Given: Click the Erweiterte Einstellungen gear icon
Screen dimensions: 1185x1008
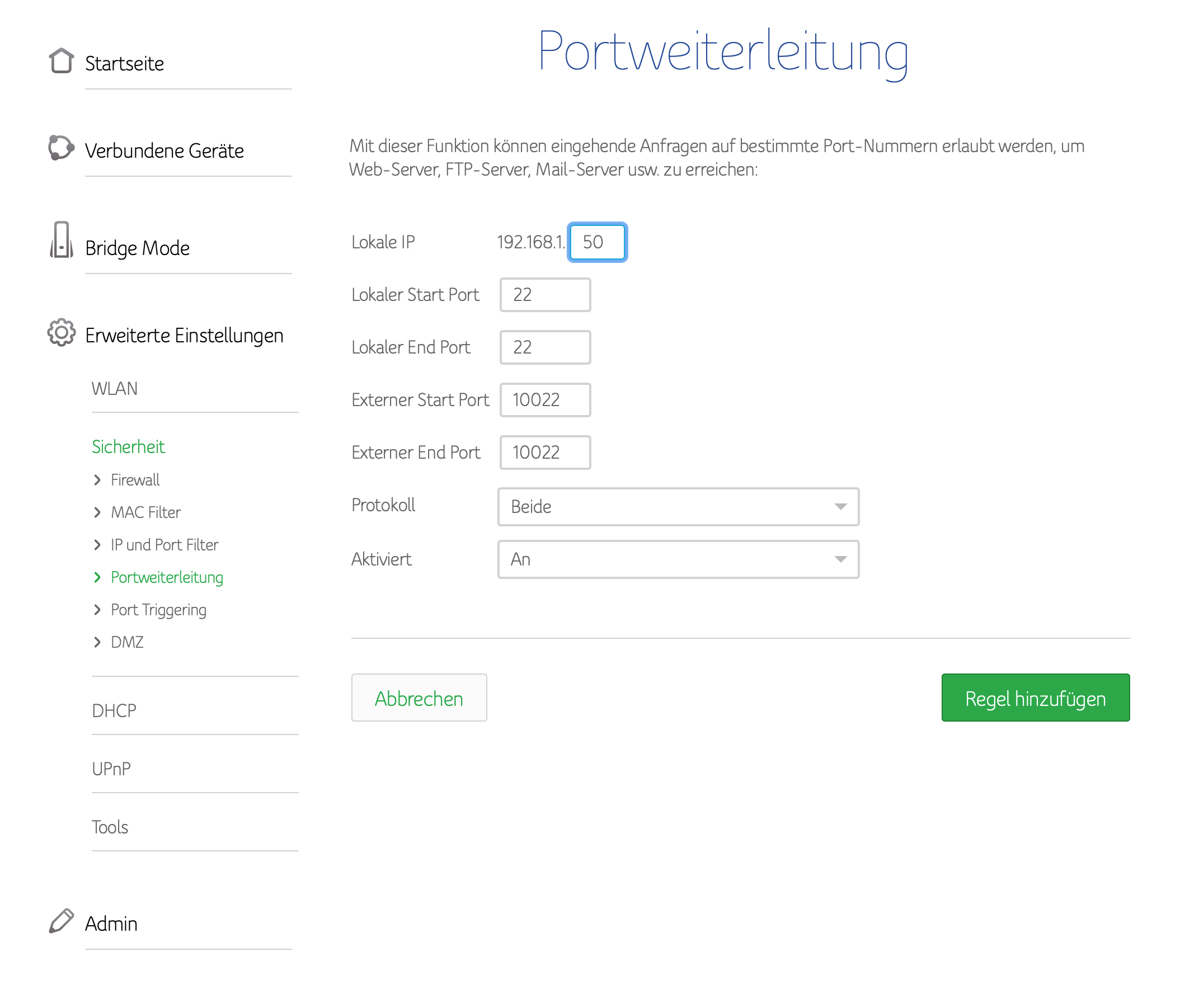Looking at the screenshot, I should pos(60,334).
